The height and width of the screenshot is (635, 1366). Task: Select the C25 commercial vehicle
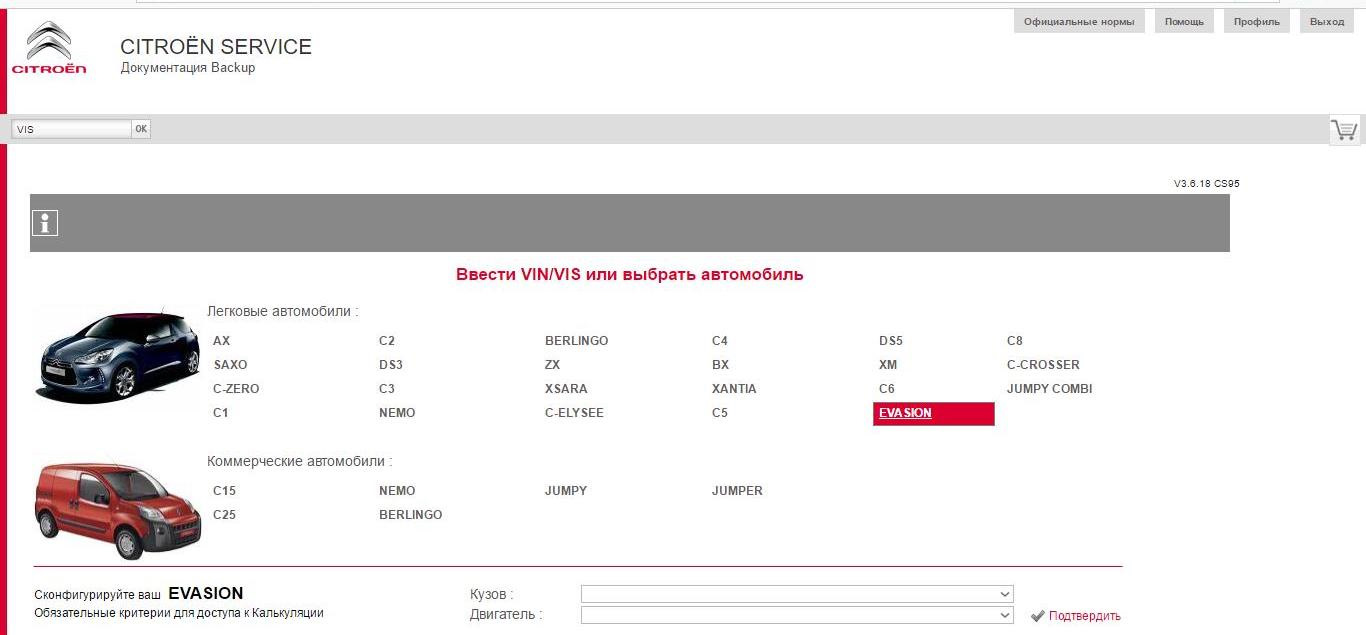tap(225, 515)
